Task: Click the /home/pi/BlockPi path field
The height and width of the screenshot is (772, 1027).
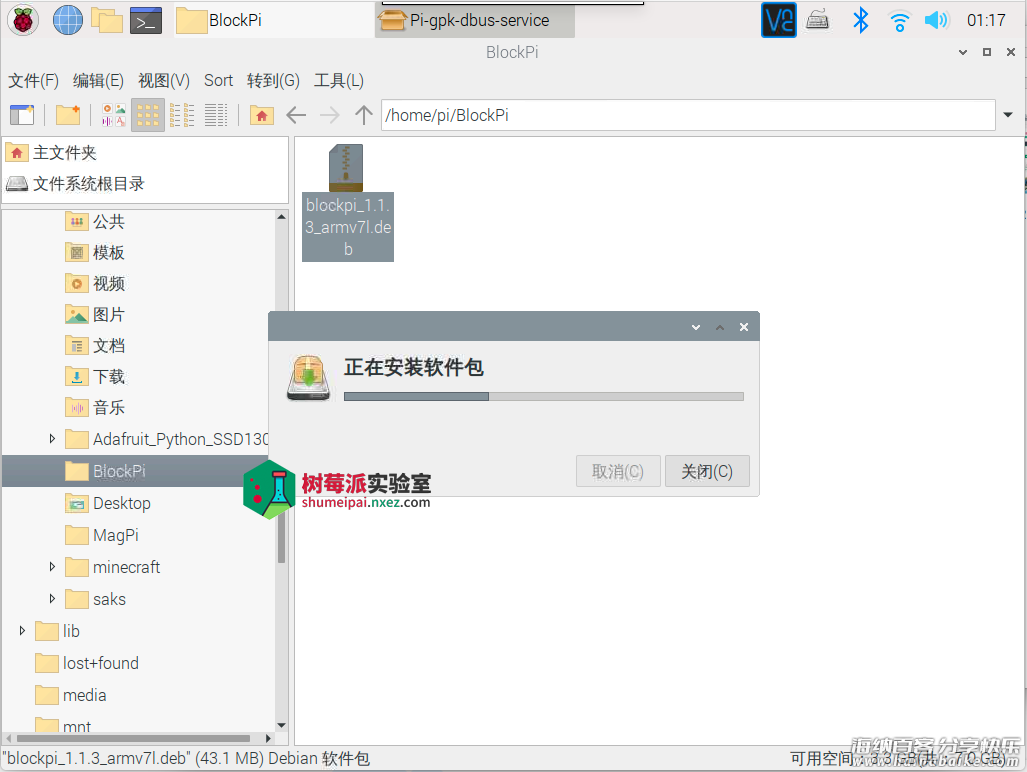Action: 688,115
